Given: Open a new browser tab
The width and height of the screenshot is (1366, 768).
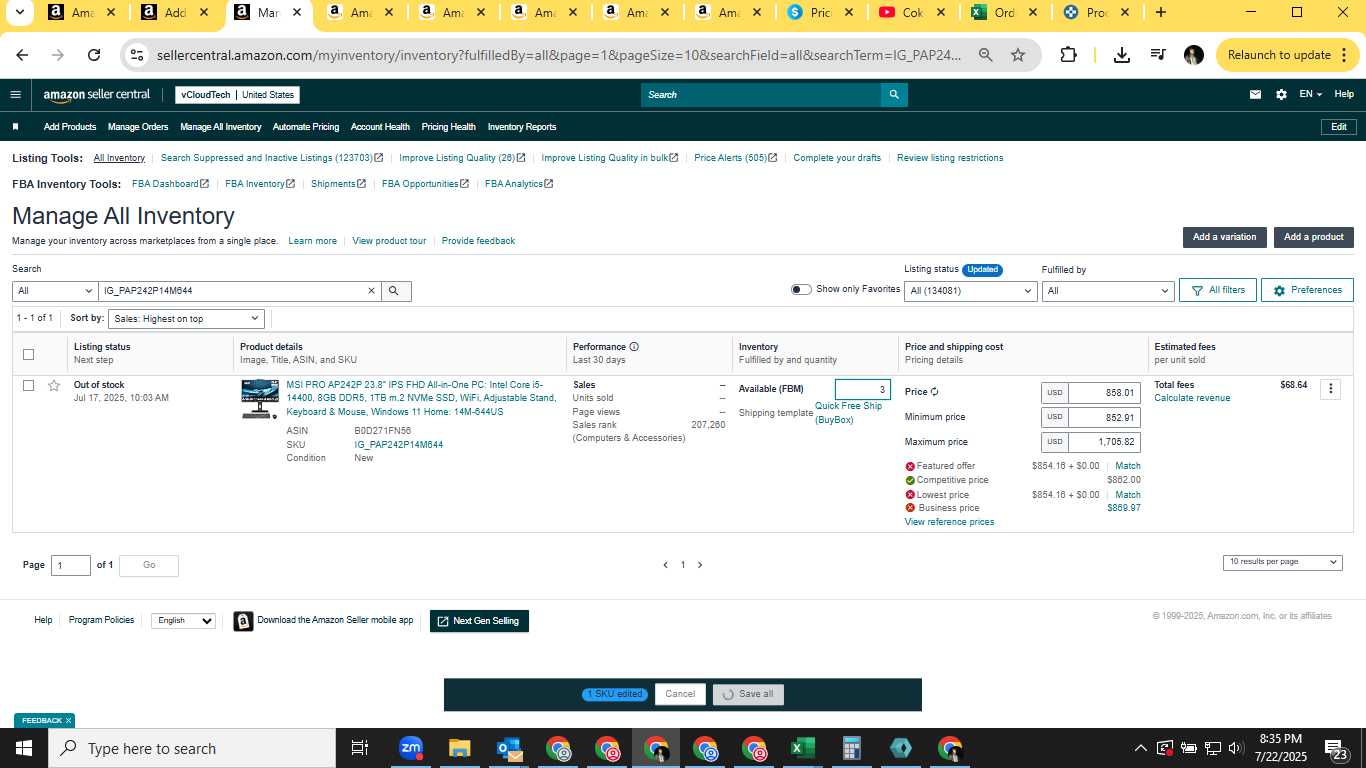Looking at the screenshot, I should (x=1160, y=13).
